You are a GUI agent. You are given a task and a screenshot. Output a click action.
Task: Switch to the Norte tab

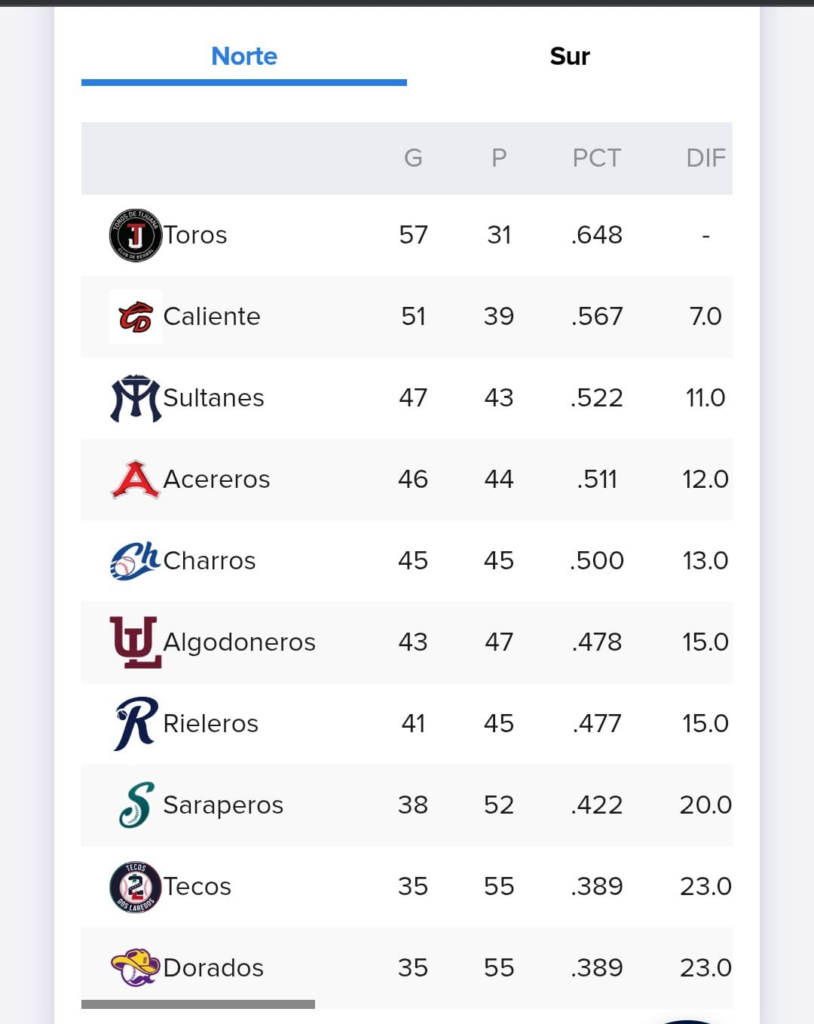244,57
